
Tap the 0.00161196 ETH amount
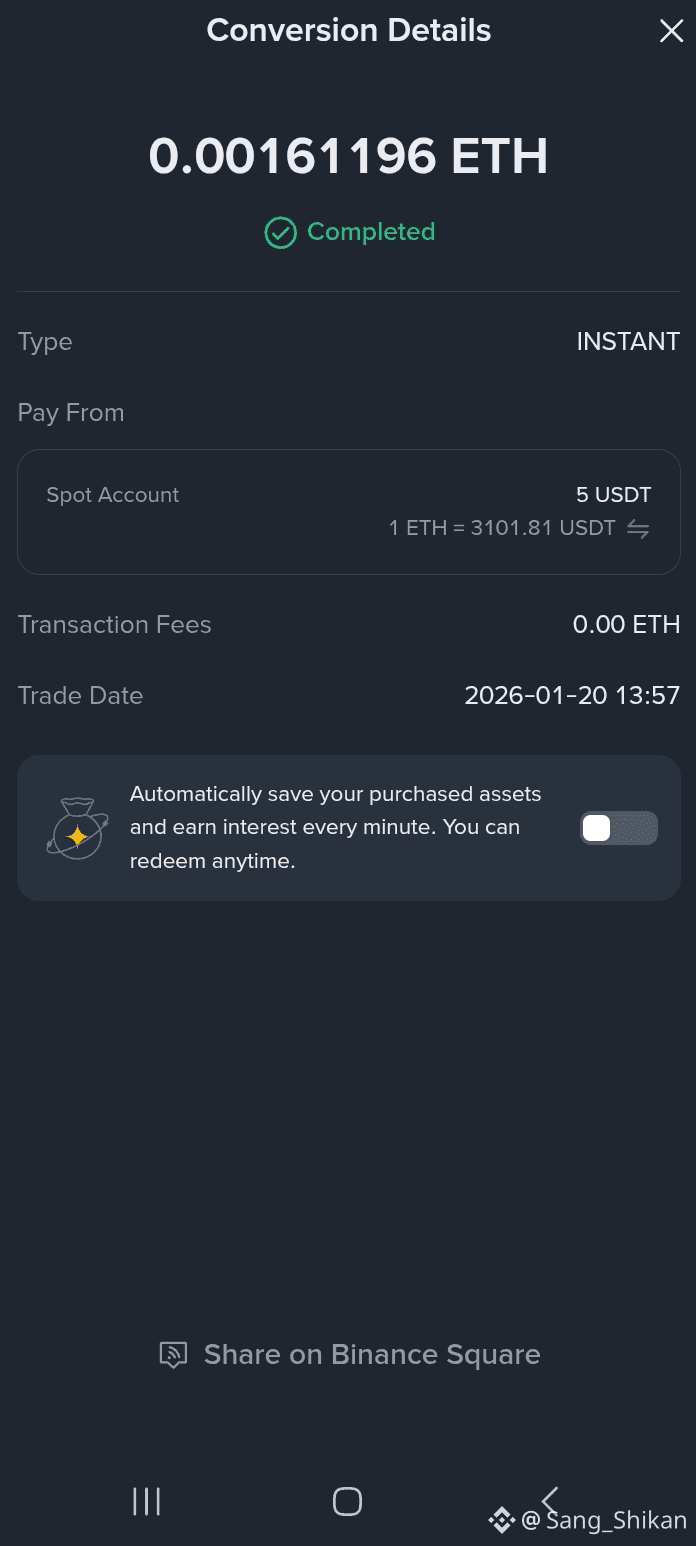(348, 157)
